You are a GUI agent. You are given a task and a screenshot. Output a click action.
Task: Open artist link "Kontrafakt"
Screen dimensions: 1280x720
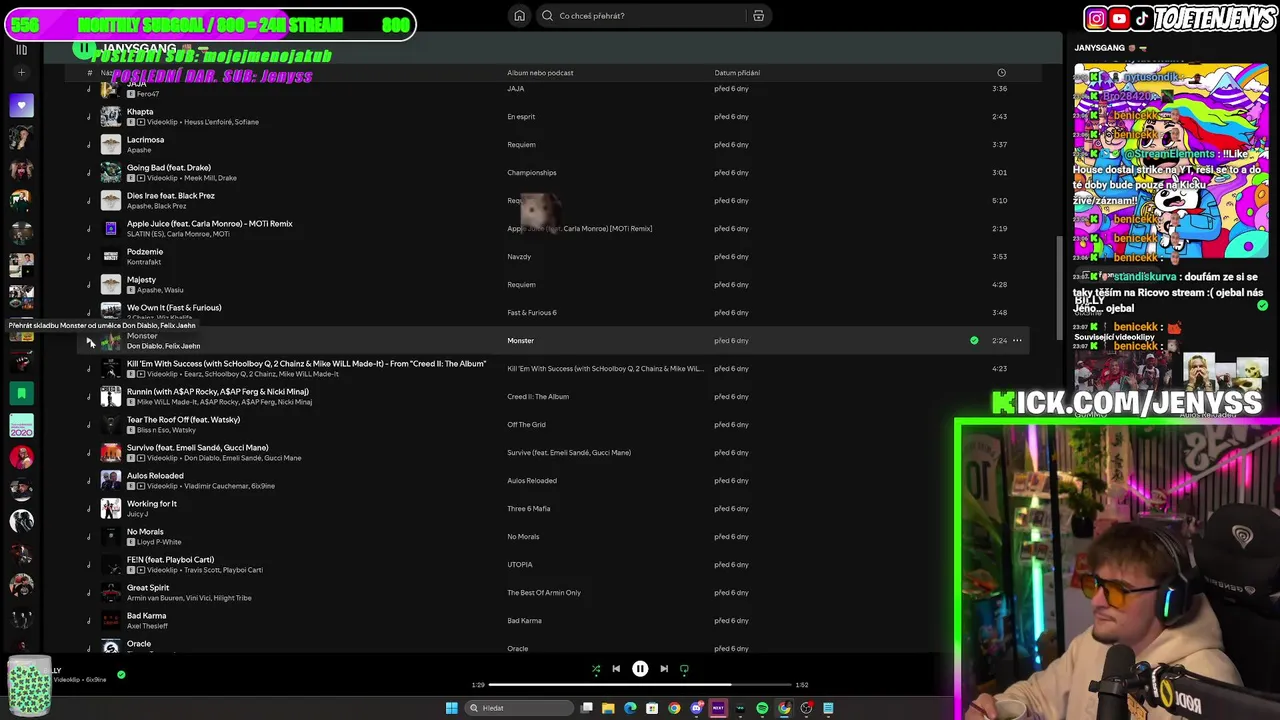pyautogui.click(x=145, y=262)
